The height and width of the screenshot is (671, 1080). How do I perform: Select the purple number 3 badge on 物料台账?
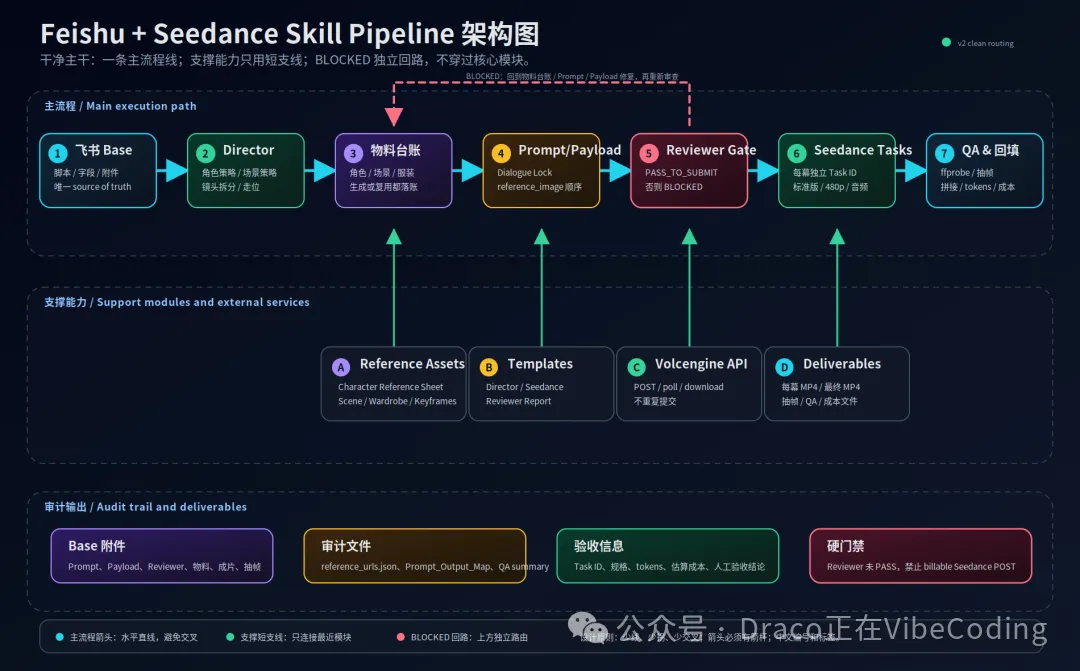point(353,153)
